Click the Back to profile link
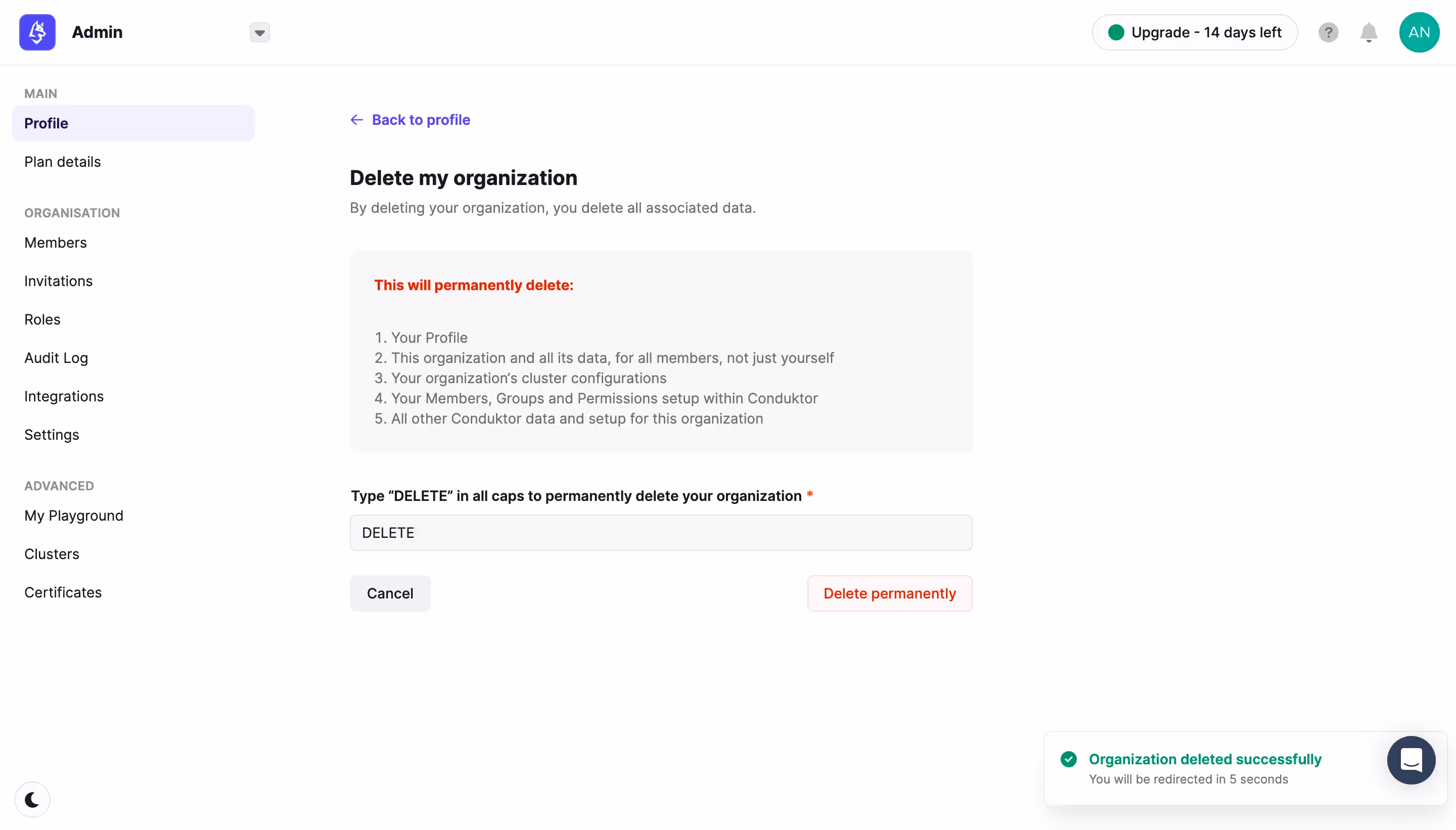1456x830 pixels. coord(421,120)
